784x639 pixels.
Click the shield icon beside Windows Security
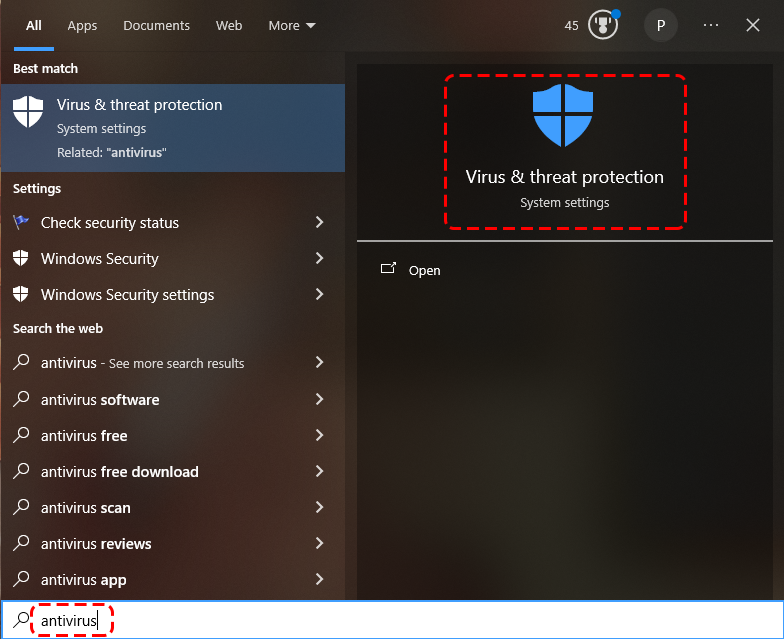coord(20,258)
